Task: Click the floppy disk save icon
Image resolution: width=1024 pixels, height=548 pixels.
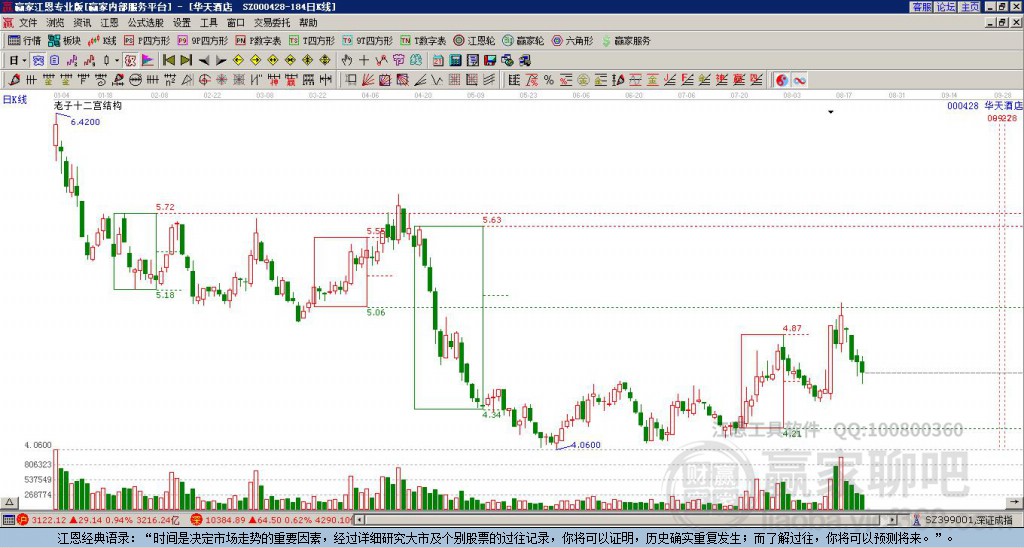Action: click(x=490, y=61)
